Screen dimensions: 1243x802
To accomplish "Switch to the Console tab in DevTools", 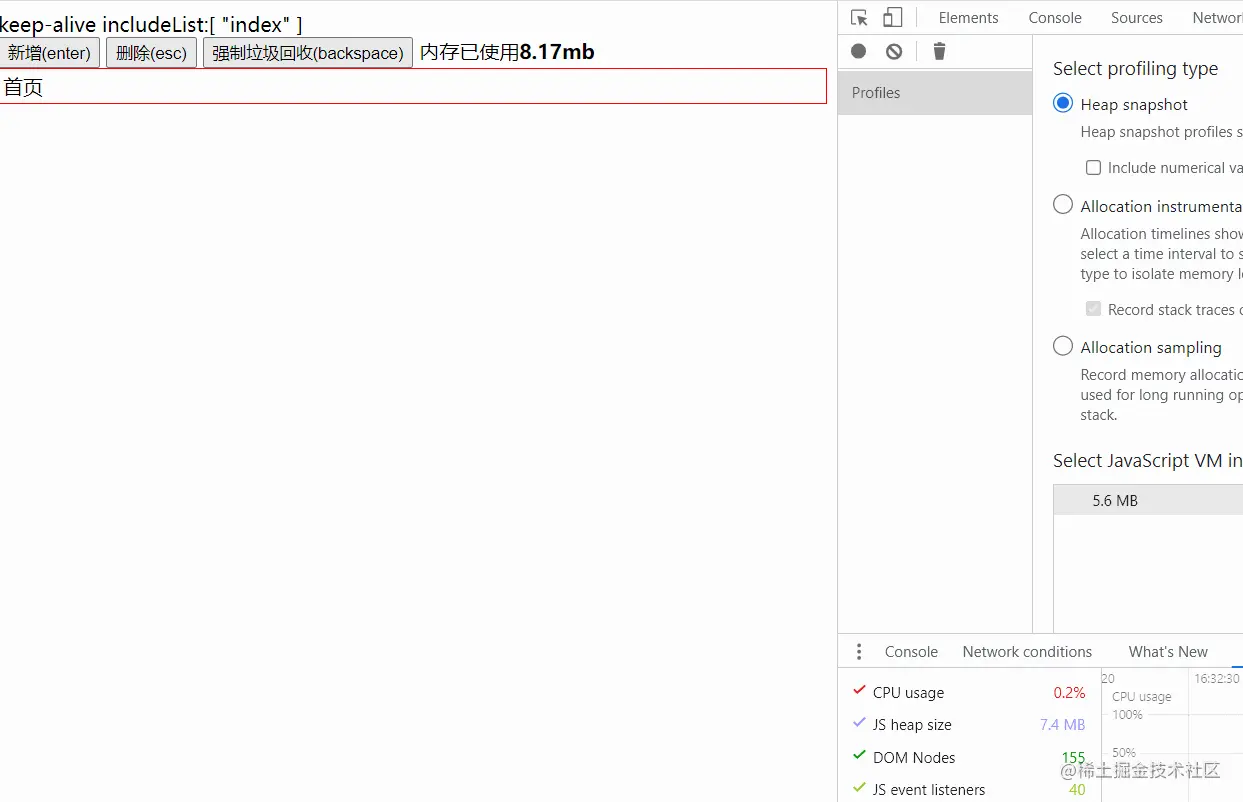I will [x=1055, y=18].
